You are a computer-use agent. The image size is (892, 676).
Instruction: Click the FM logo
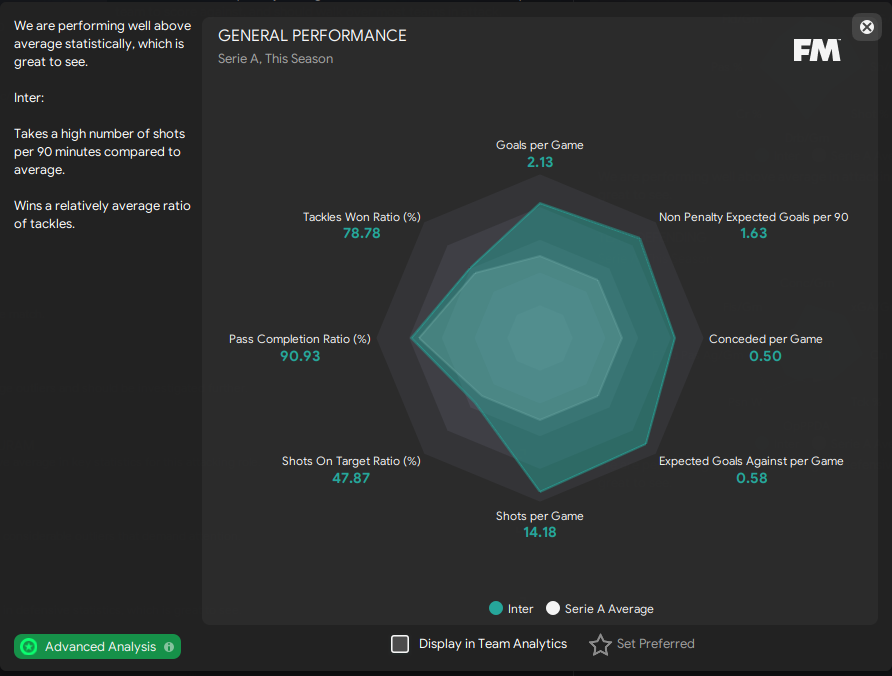tap(817, 50)
